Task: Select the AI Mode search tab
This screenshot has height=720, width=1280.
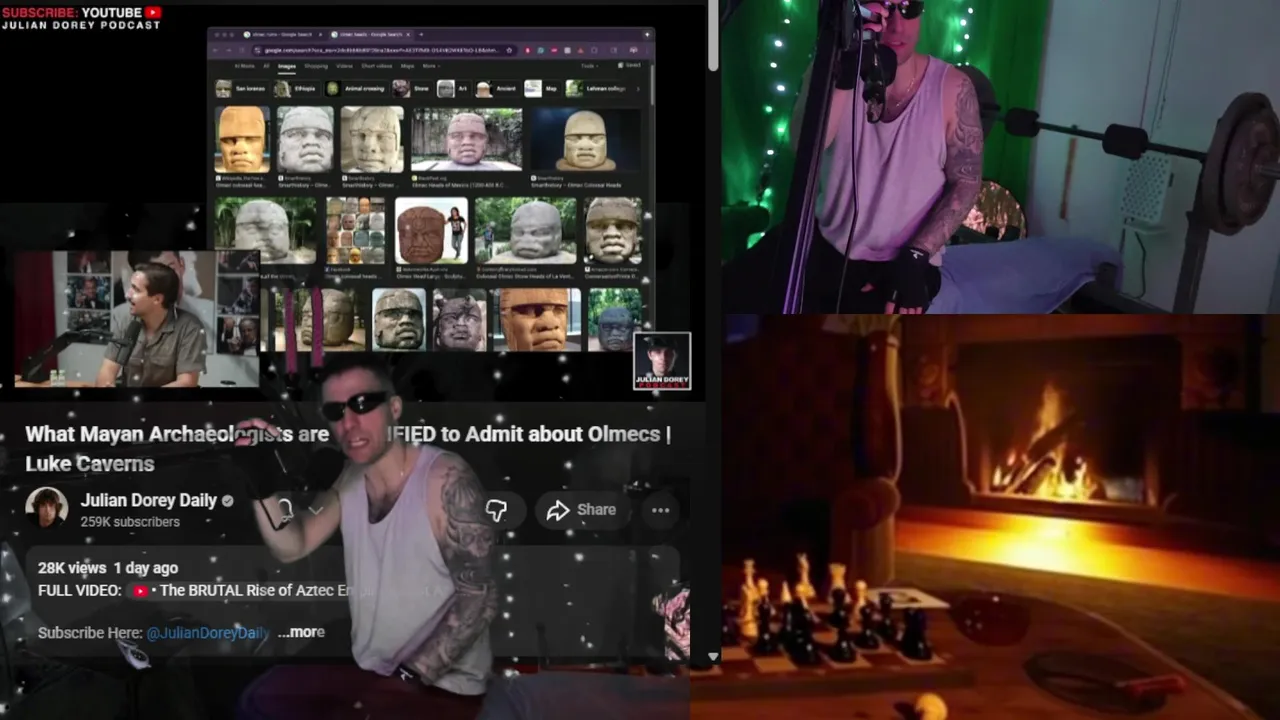Action: [x=244, y=66]
